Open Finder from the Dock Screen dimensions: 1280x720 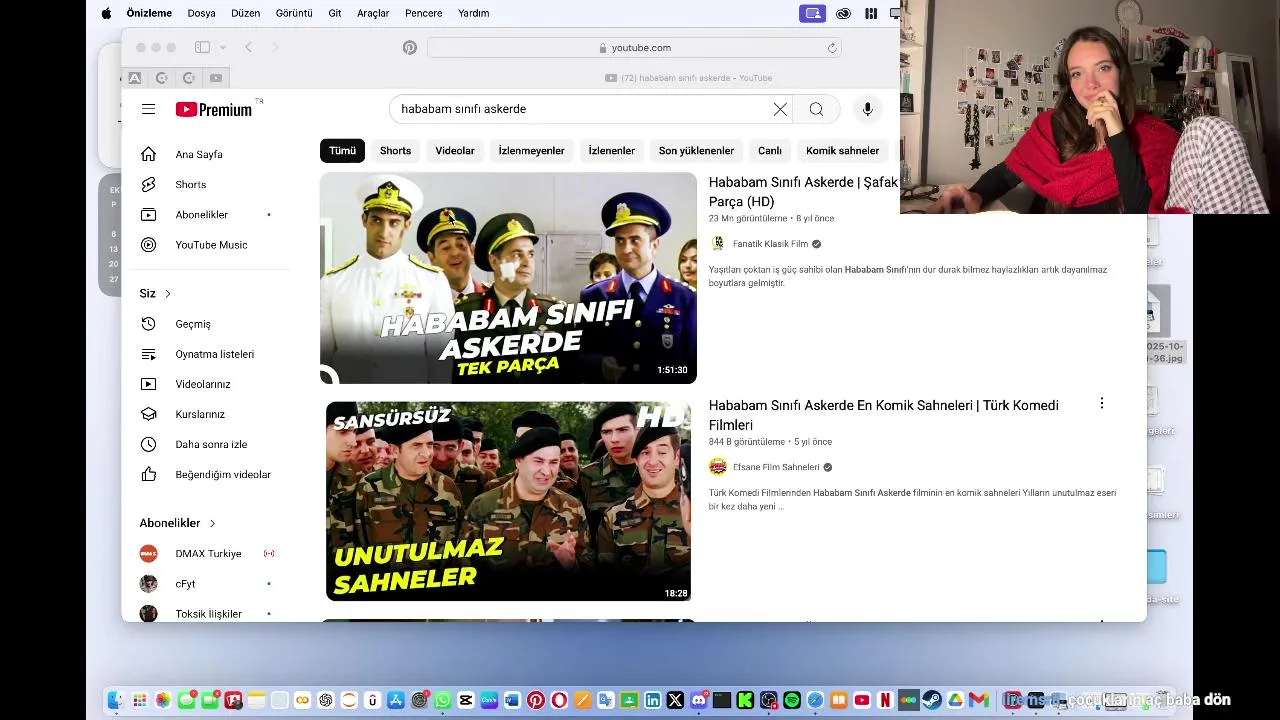(x=116, y=700)
